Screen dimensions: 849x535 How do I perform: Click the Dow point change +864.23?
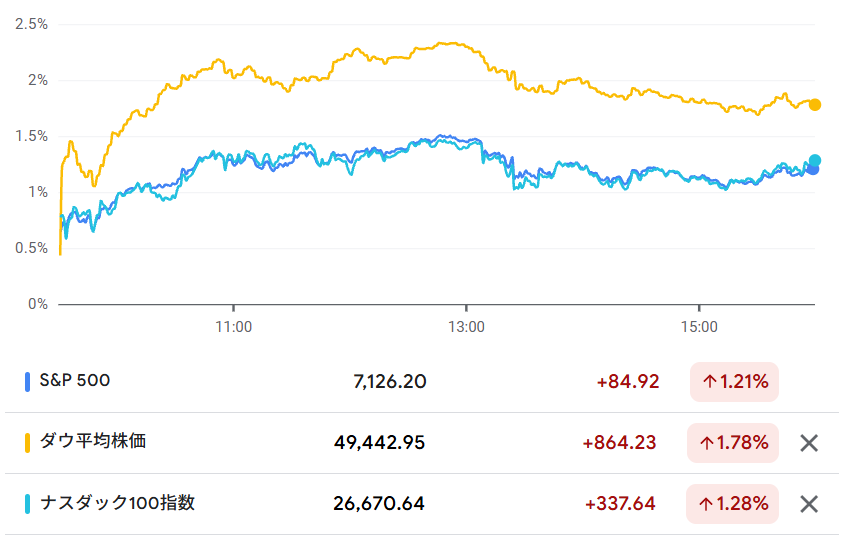[x=621, y=443]
